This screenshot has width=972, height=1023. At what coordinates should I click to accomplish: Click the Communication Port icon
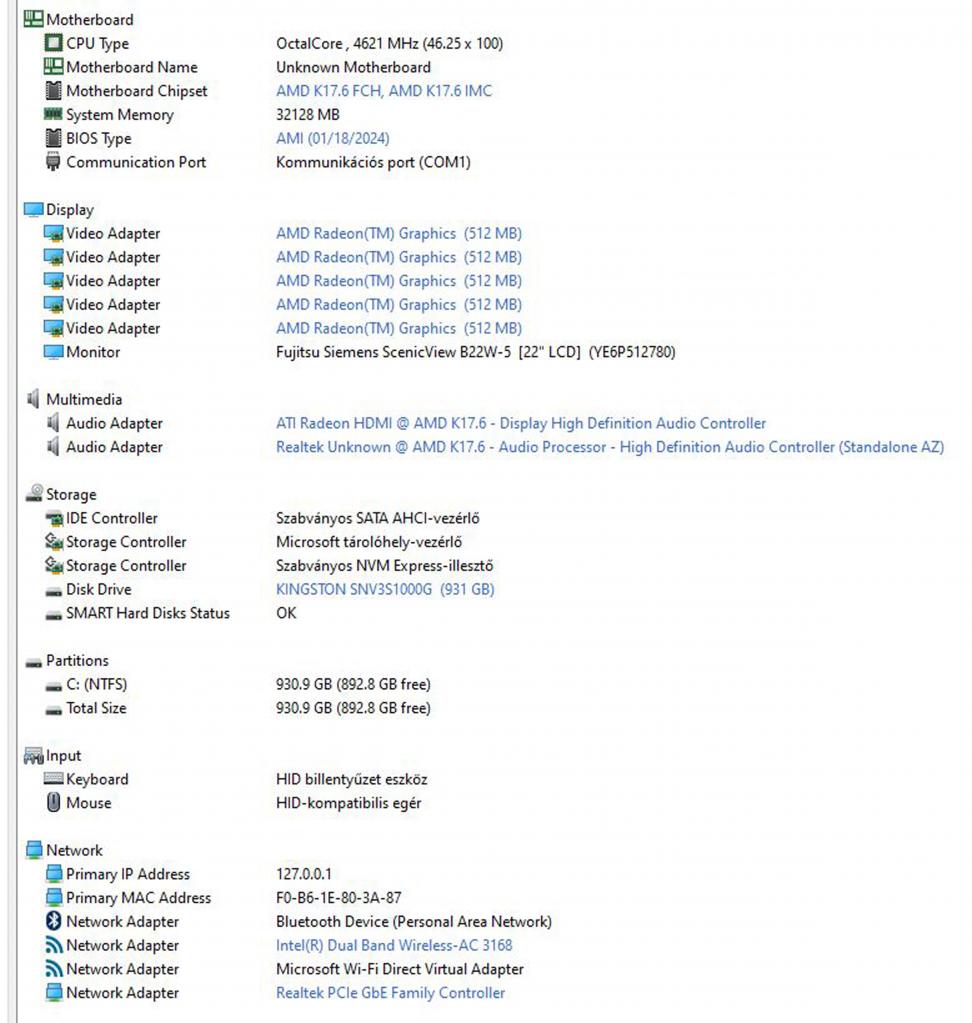coord(54,162)
